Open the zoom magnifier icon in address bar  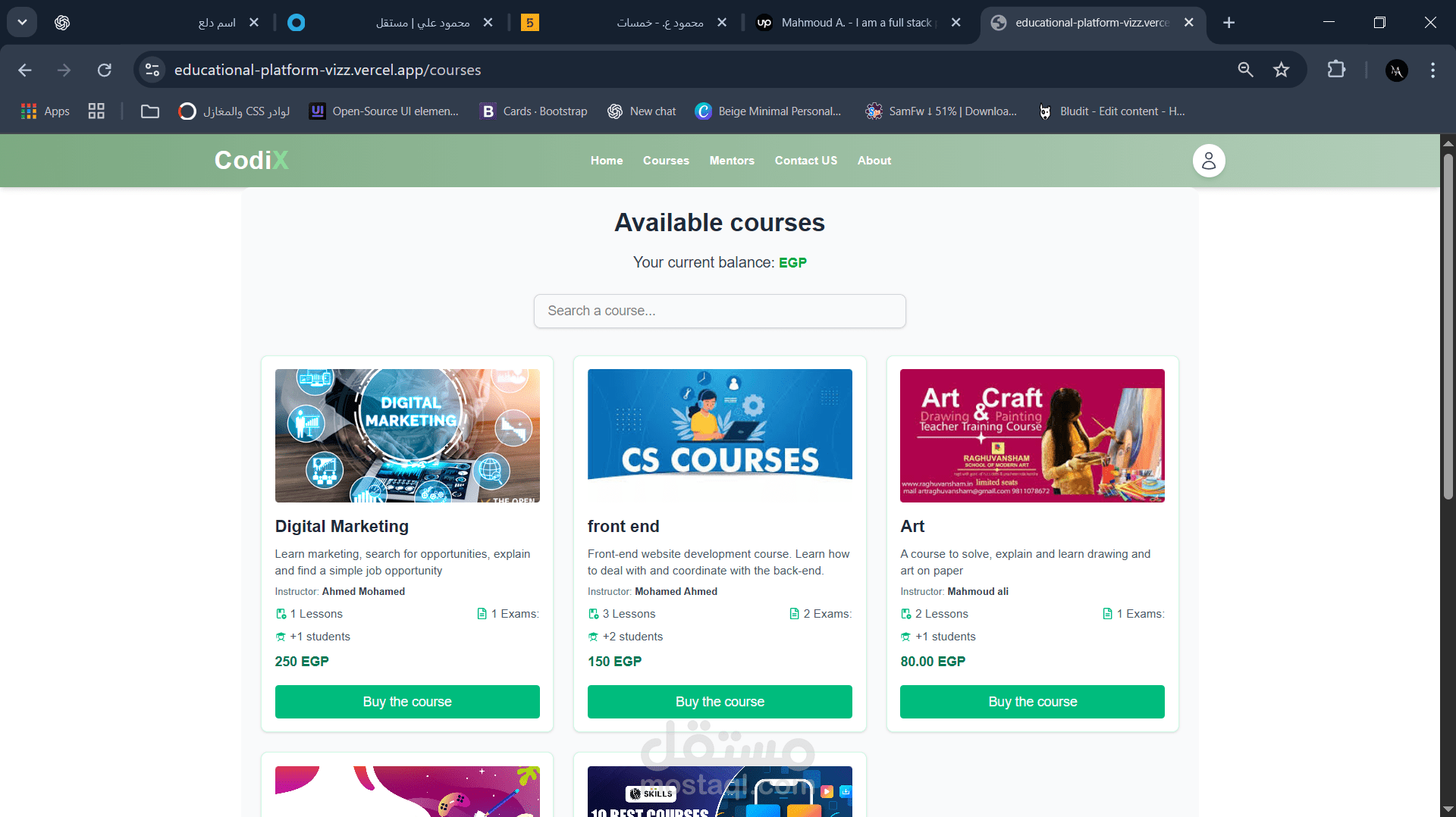coord(1245,70)
